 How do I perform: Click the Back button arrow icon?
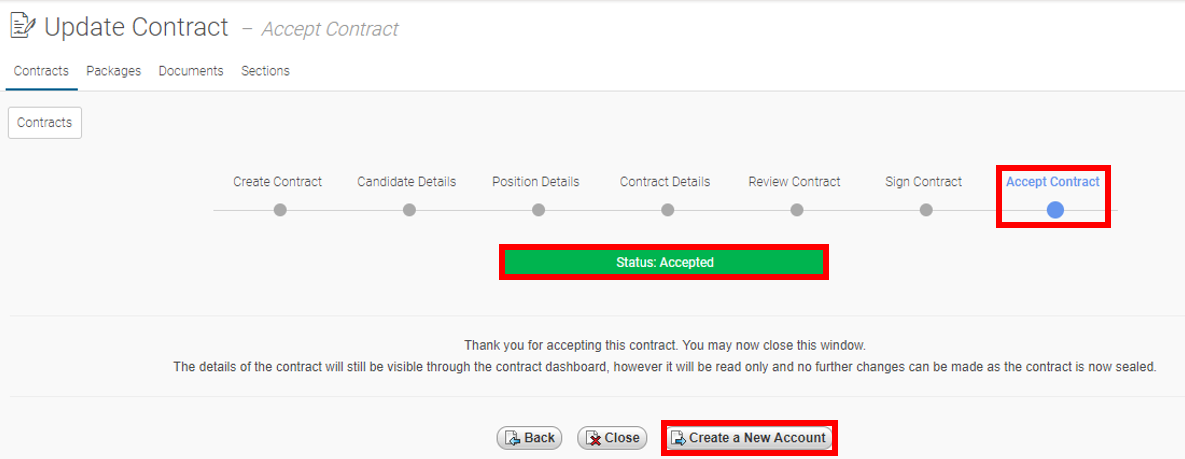(x=512, y=438)
